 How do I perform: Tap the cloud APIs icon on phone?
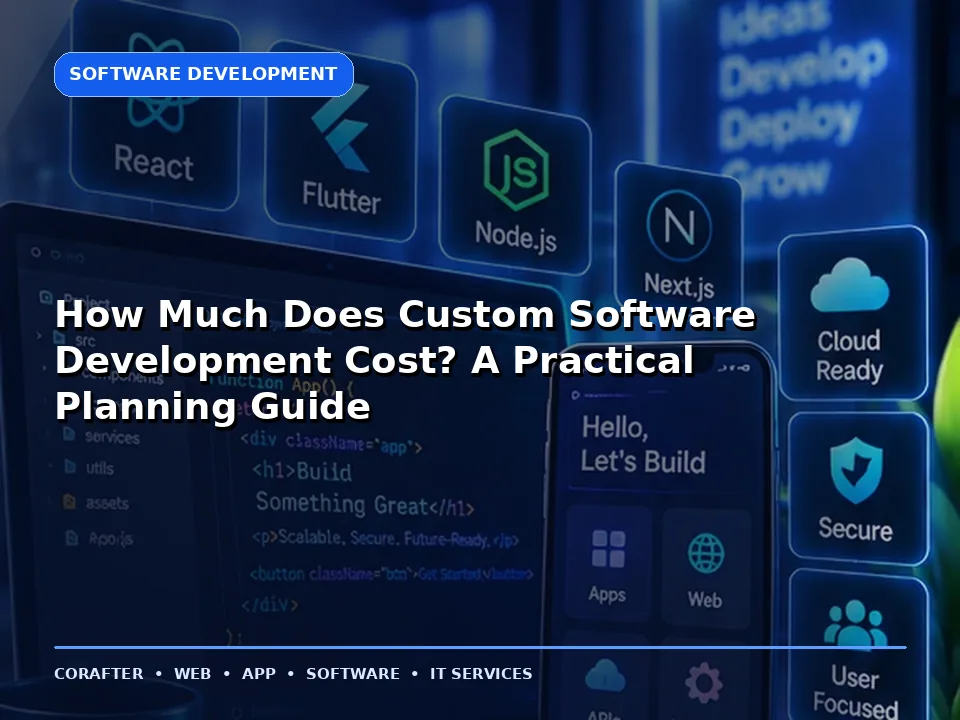(605, 677)
